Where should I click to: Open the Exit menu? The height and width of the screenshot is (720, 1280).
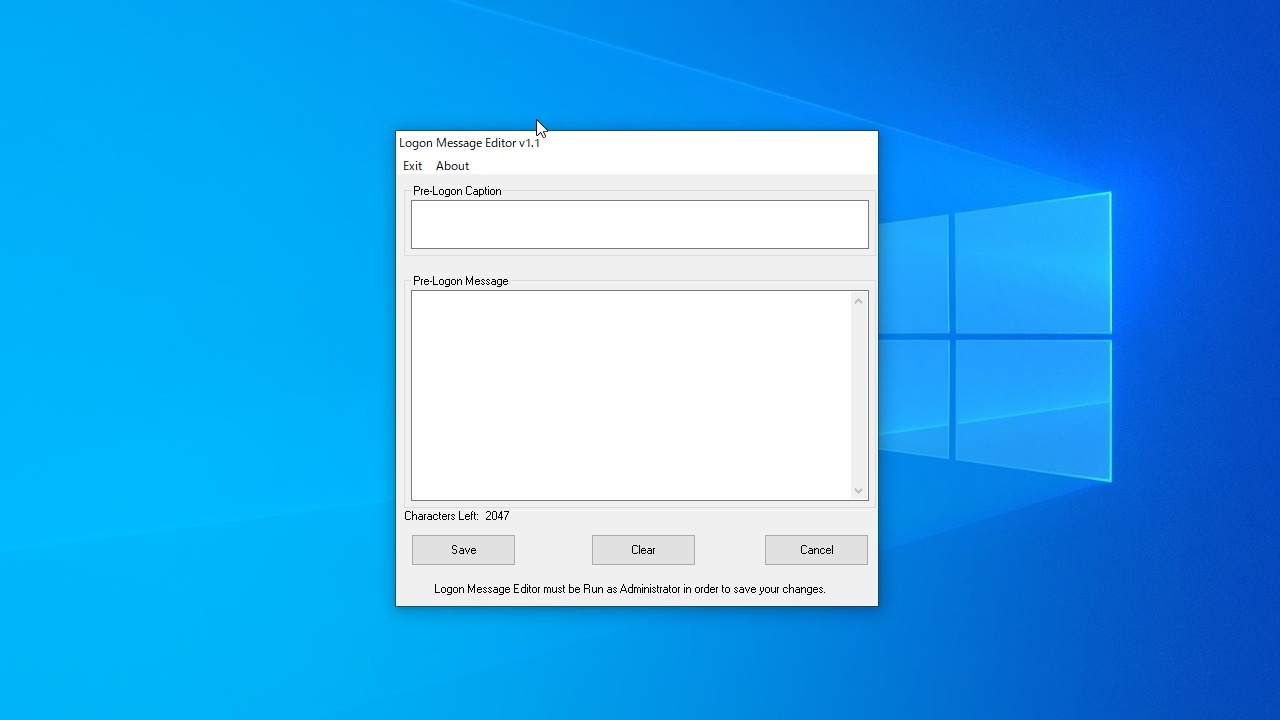412,166
